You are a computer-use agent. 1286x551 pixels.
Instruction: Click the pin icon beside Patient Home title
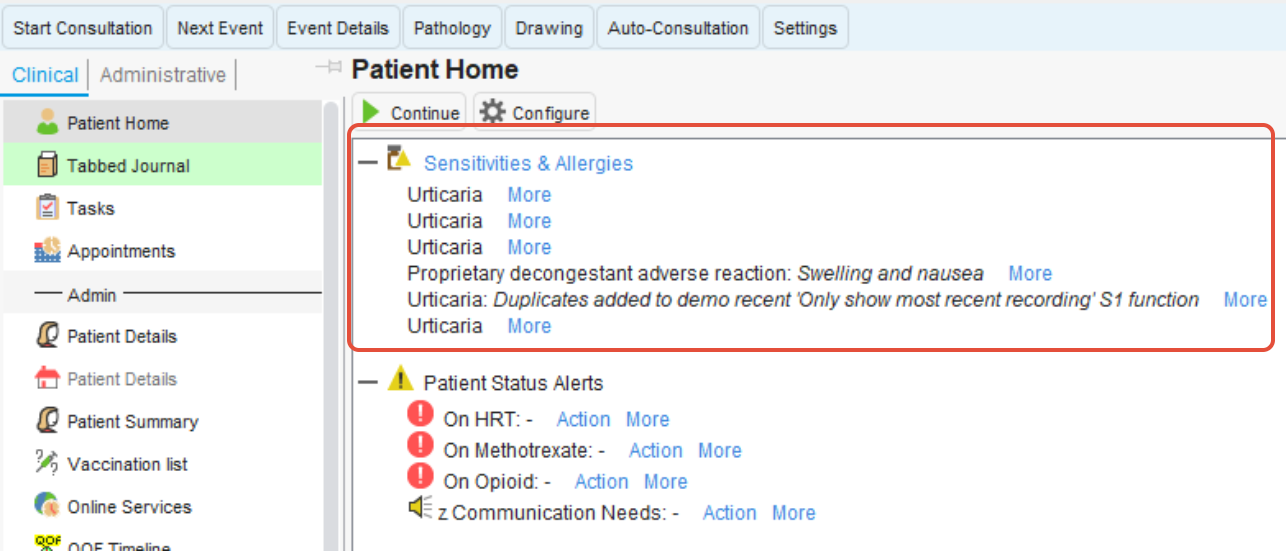click(x=328, y=68)
